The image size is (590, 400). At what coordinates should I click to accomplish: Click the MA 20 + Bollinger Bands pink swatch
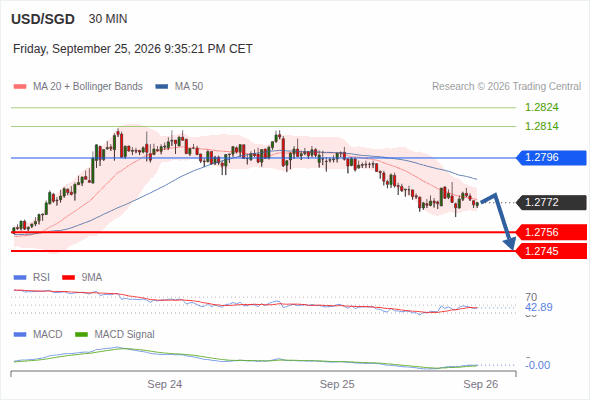click(x=20, y=87)
